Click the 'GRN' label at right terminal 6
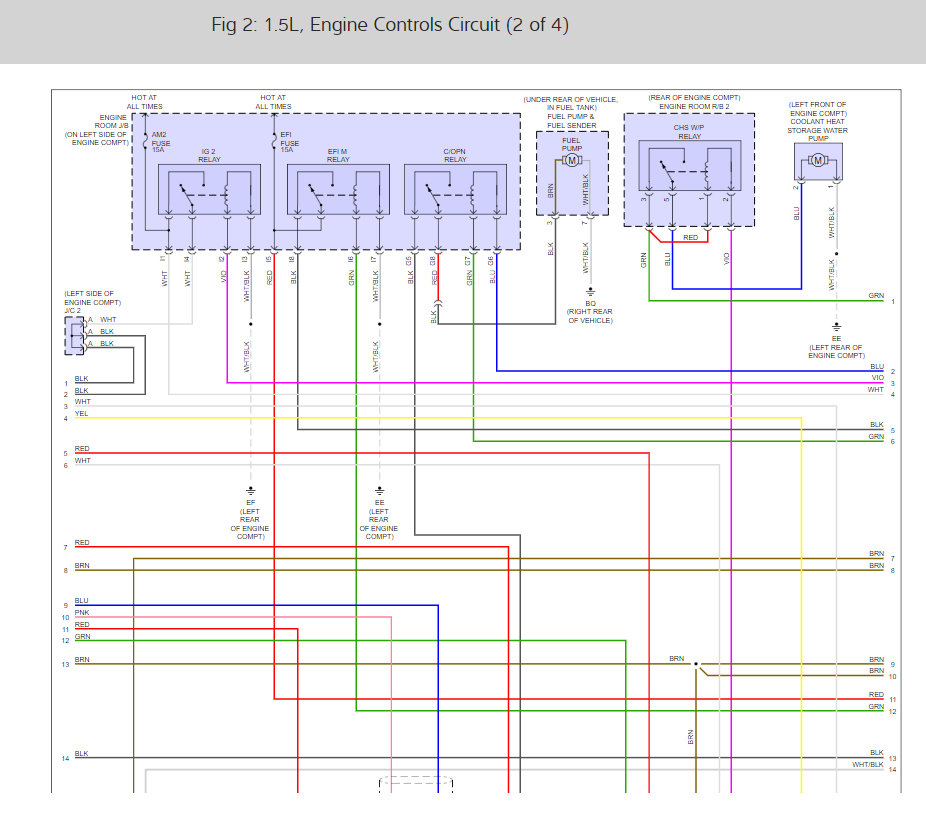Viewport: 926px width, 816px height. point(876,436)
